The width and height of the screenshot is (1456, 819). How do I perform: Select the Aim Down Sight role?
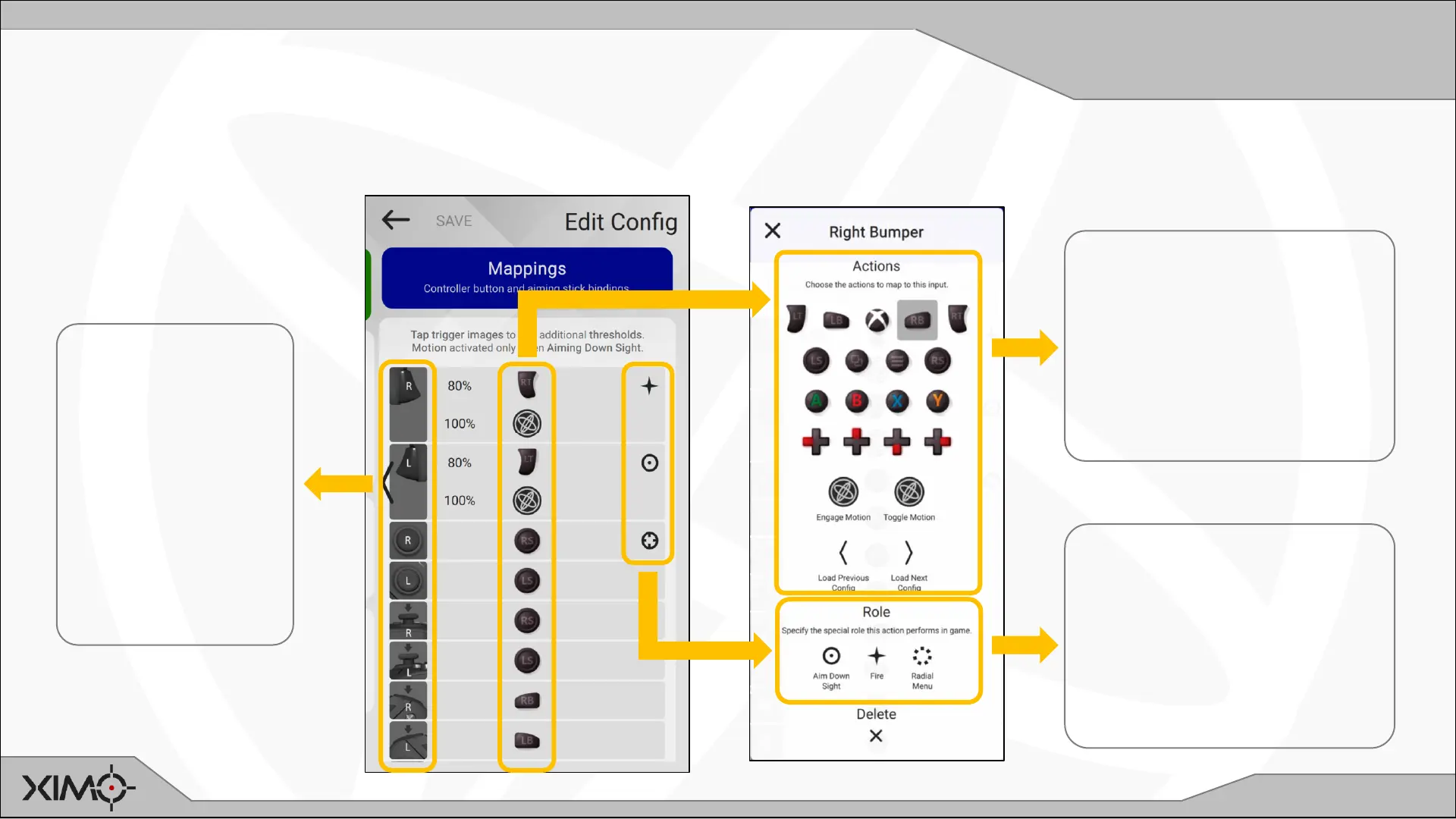point(831,657)
